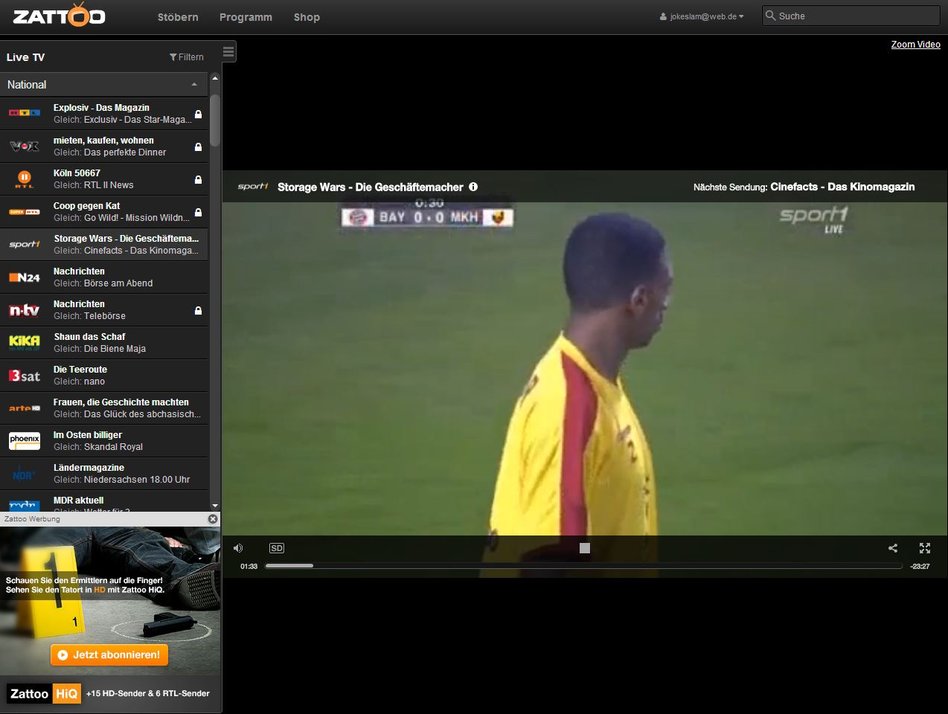Click down arrow on channel list scrollbar
The width and height of the screenshot is (948, 714).
215,505
